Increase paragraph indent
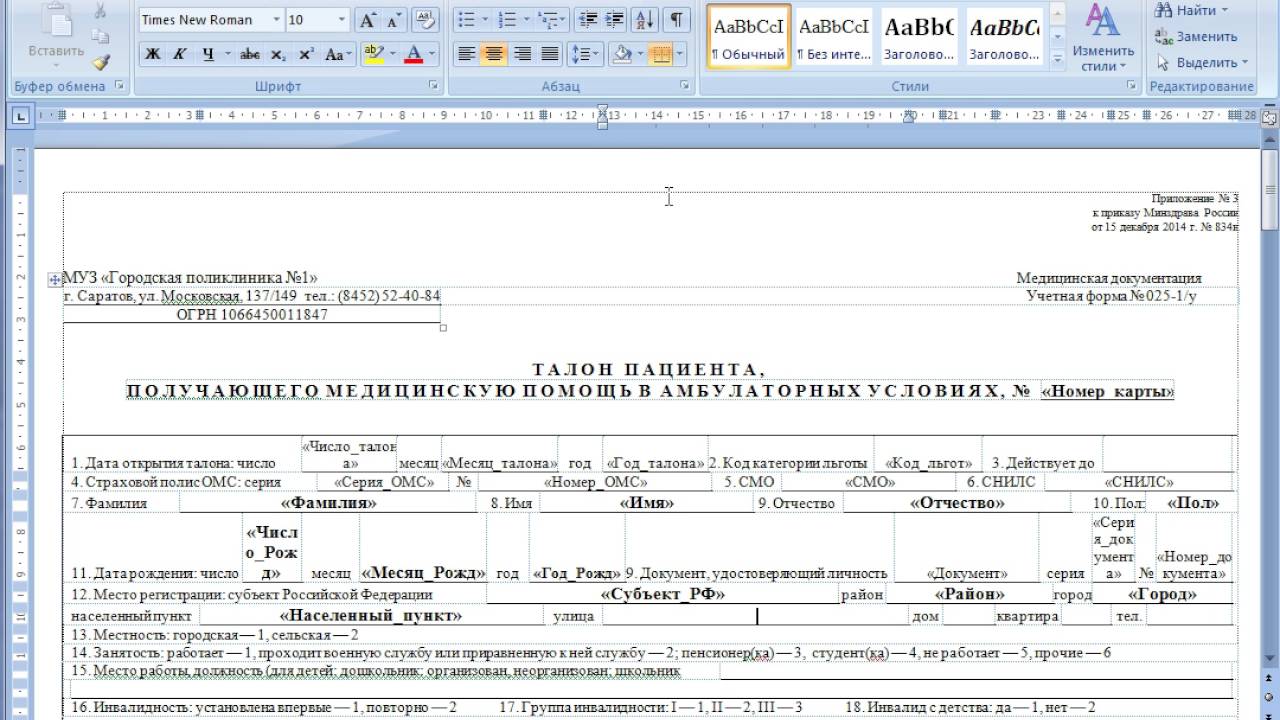Screen dimensions: 1280x720 (614, 20)
